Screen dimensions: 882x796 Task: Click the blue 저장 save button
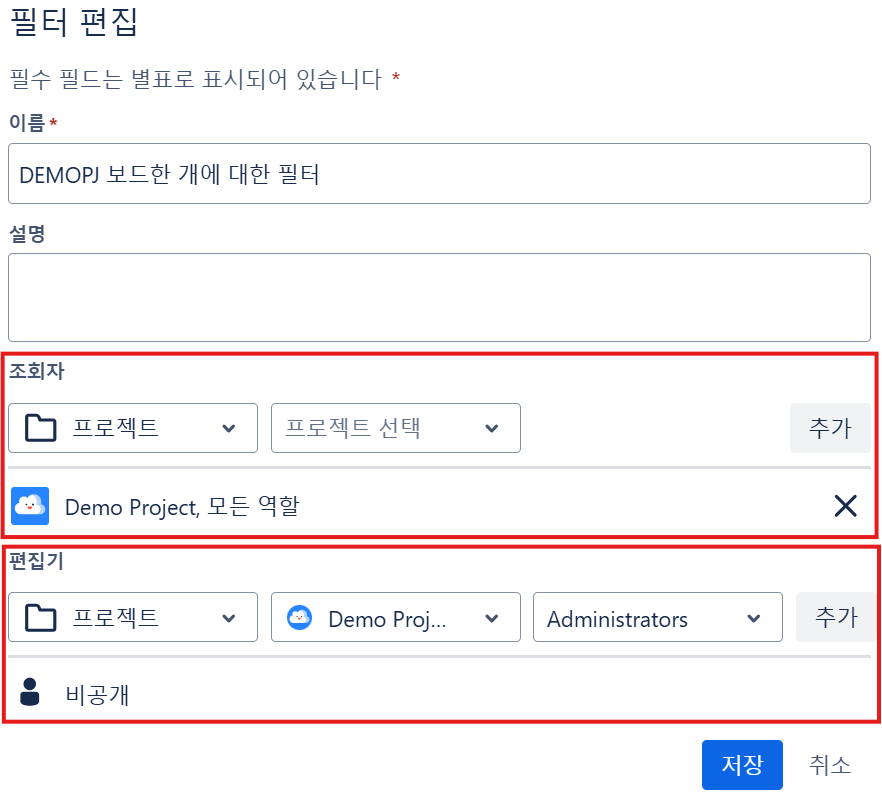pos(742,765)
